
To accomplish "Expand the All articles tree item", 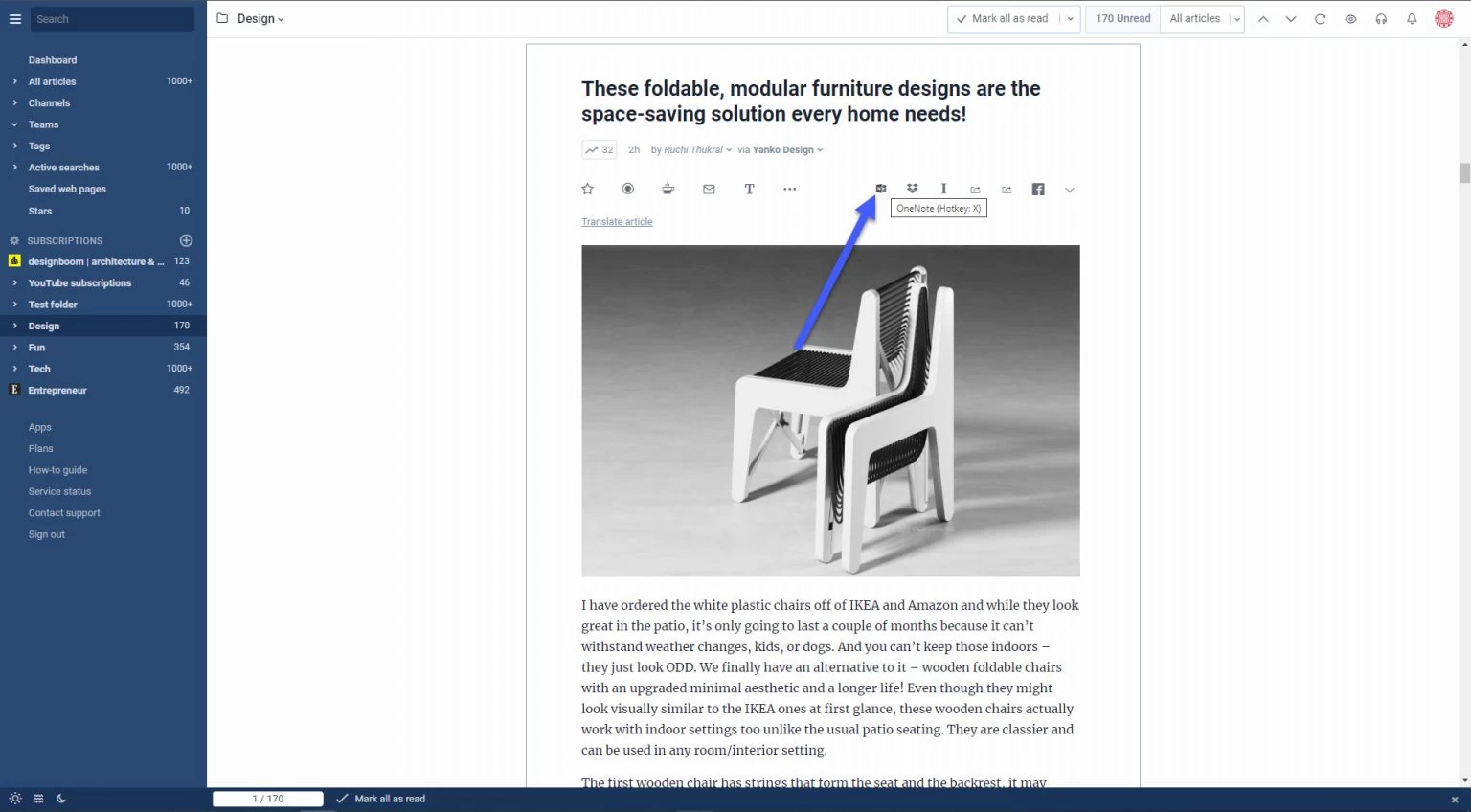I will click(14, 81).
